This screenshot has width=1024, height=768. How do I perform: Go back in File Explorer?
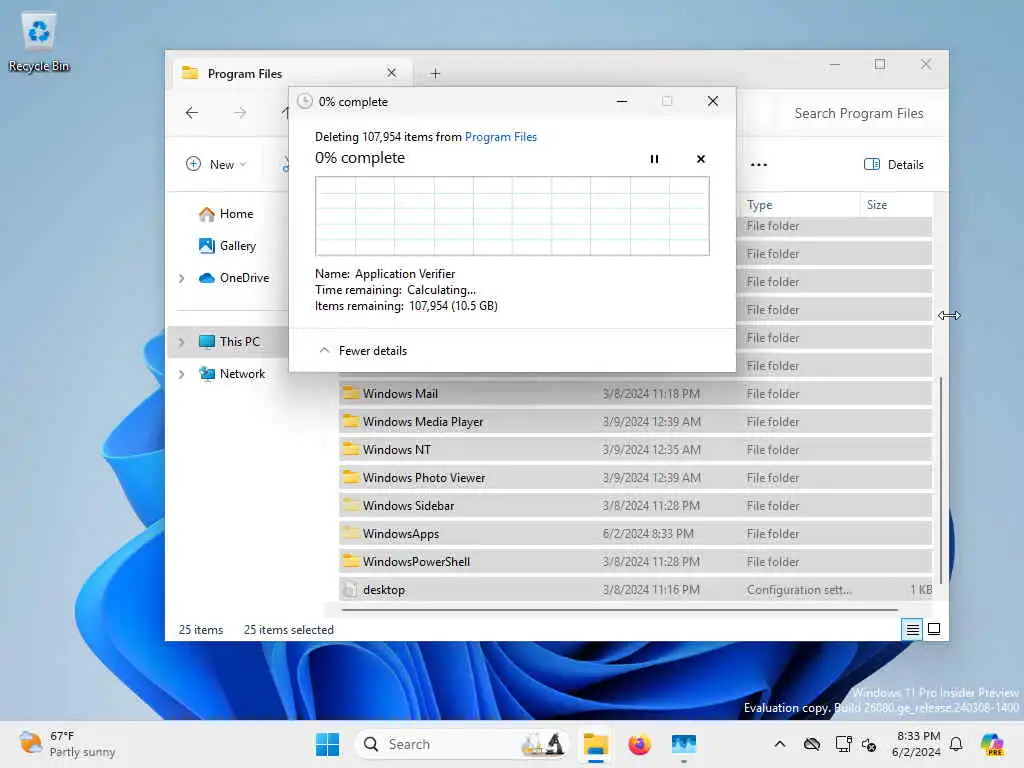tap(191, 113)
